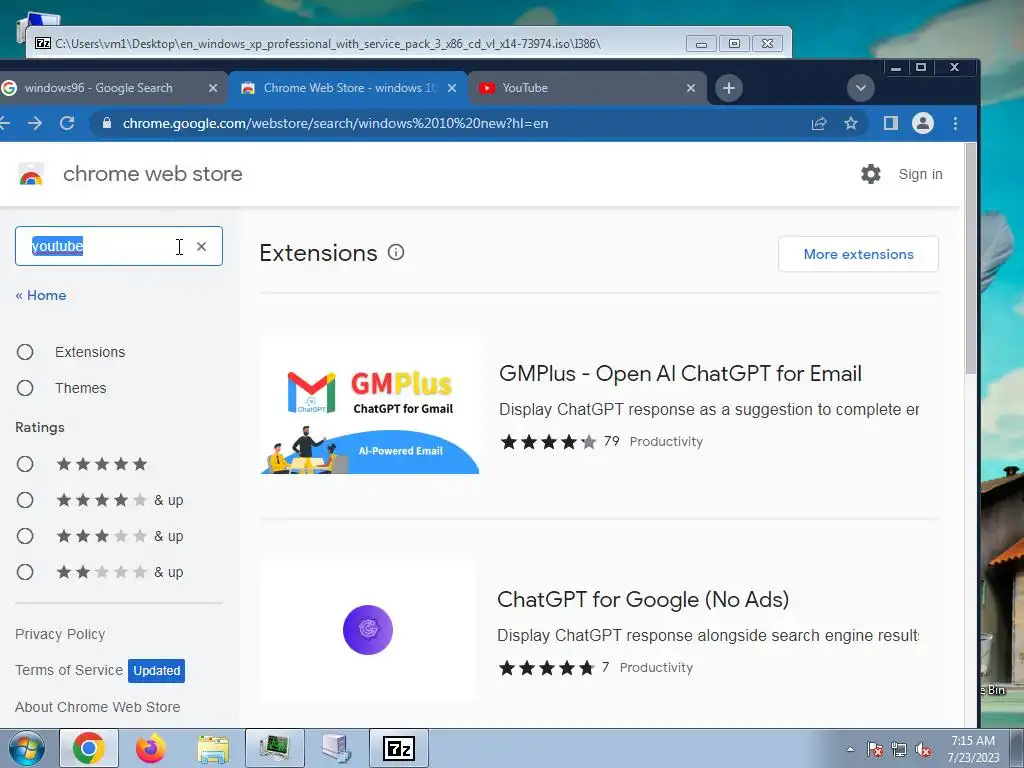
Task: Open Chrome side panel icon
Action: pyautogui.click(x=891, y=123)
